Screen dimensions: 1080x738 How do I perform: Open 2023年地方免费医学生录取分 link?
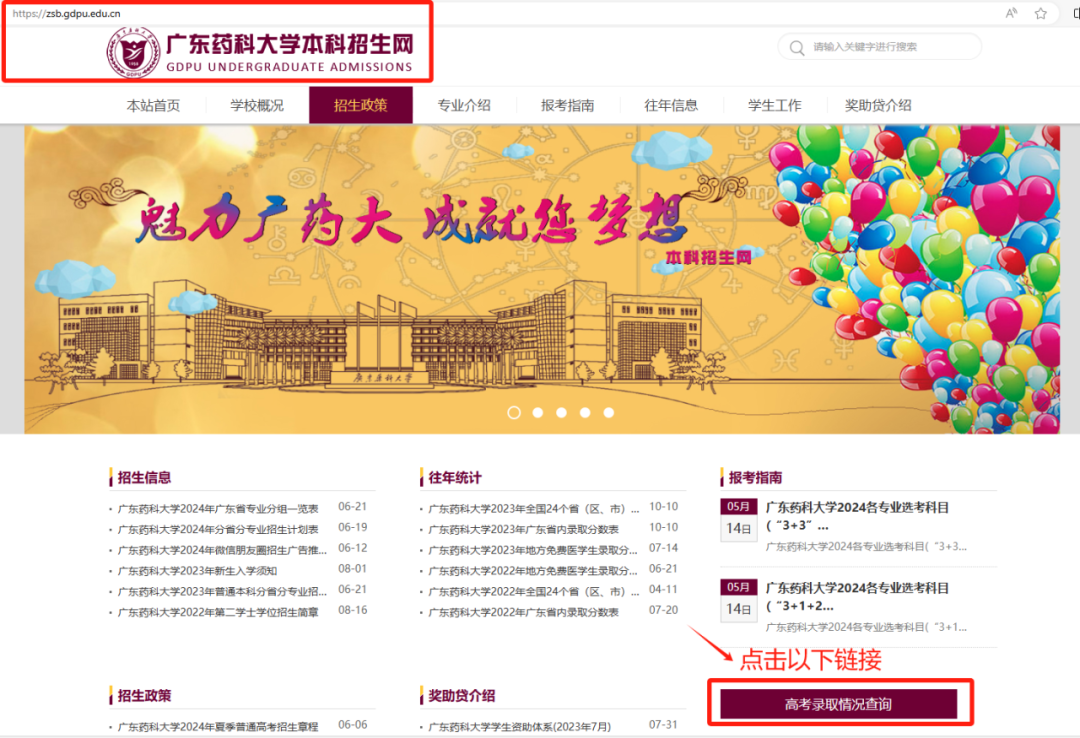[533, 550]
